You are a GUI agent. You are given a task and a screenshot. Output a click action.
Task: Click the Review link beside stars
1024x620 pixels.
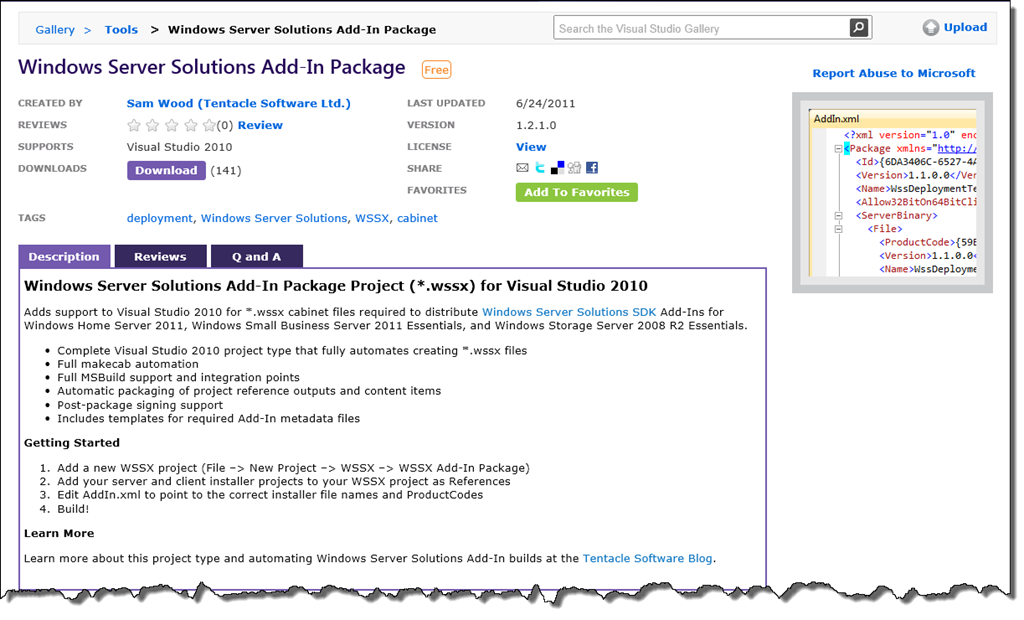coord(260,125)
